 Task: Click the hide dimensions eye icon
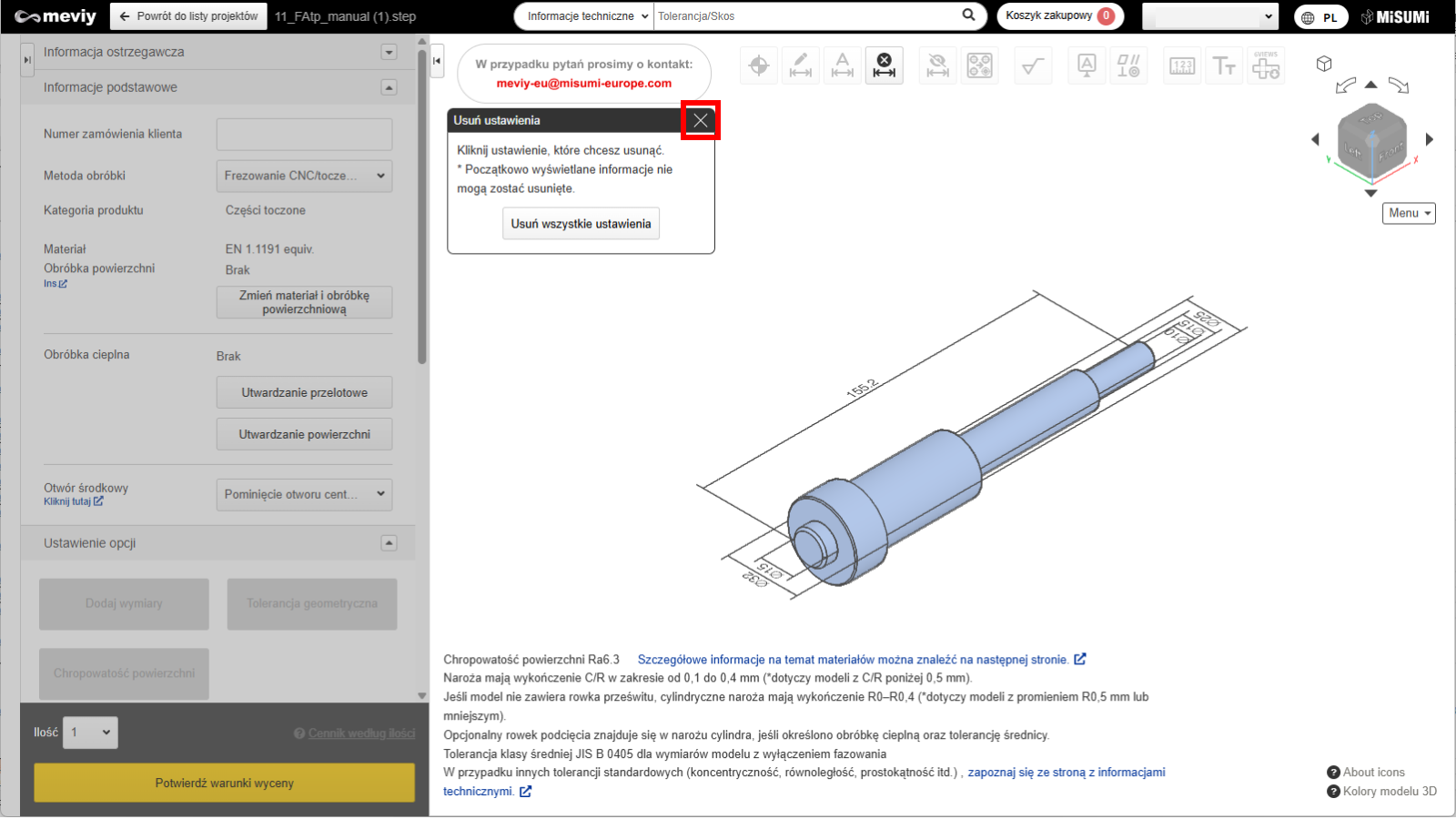(x=937, y=66)
